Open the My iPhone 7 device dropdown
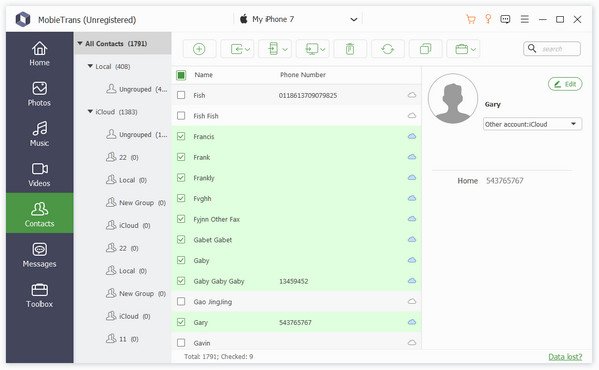 [298, 19]
